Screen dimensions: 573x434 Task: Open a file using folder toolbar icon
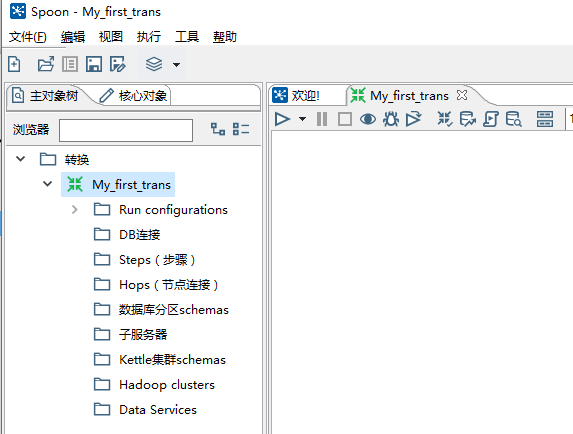(x=46, y=64)
